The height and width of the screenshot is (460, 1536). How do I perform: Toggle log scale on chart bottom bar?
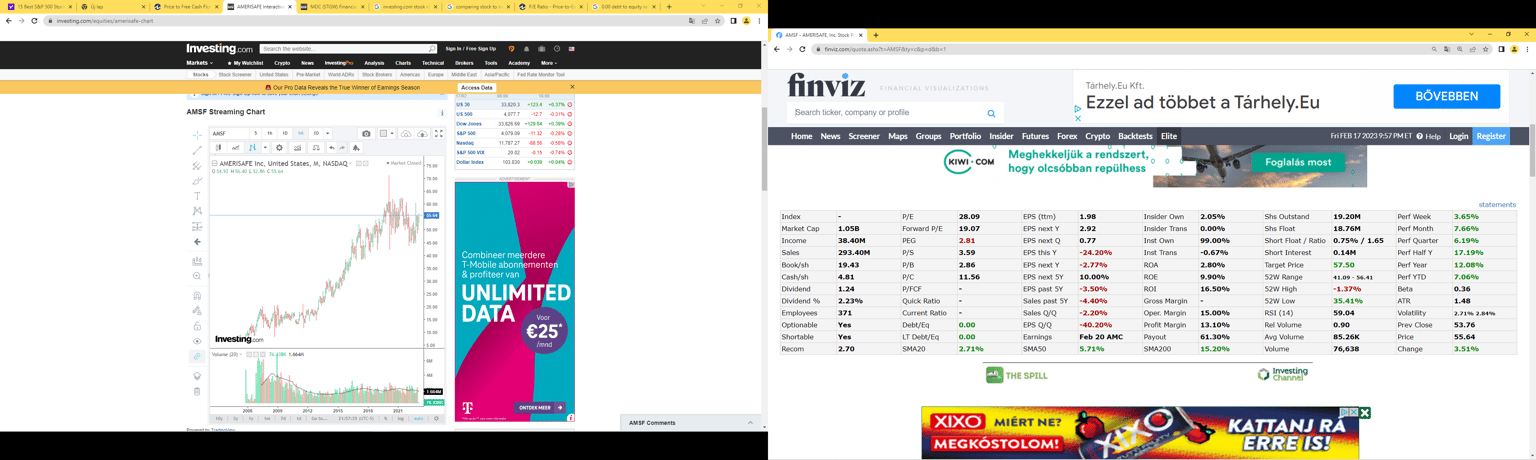coord(401,418)
